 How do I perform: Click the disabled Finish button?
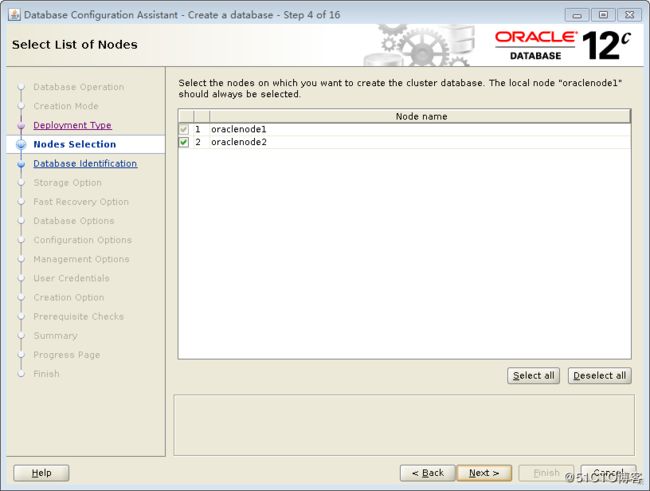point(546,473)
